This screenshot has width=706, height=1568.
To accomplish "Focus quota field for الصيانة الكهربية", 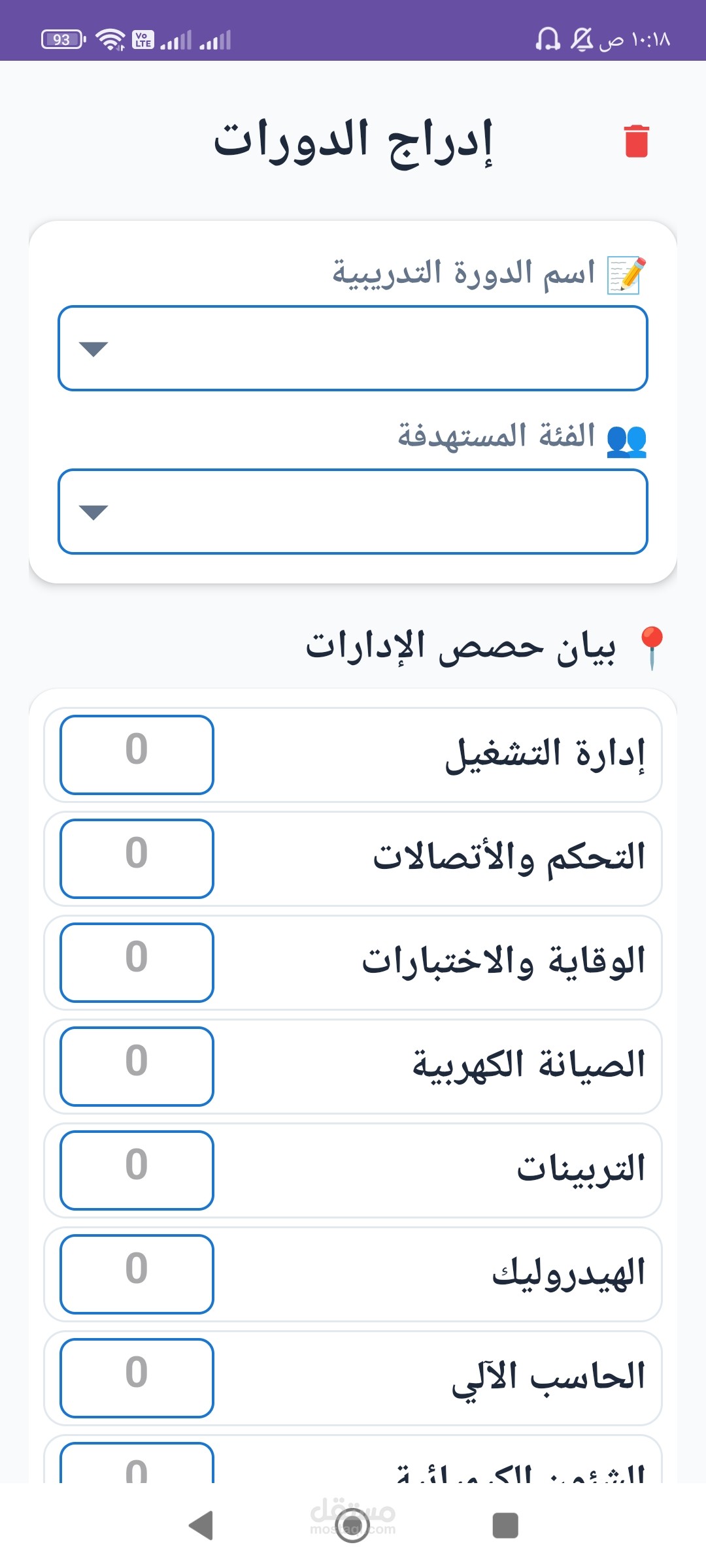I will point(137,1066).
